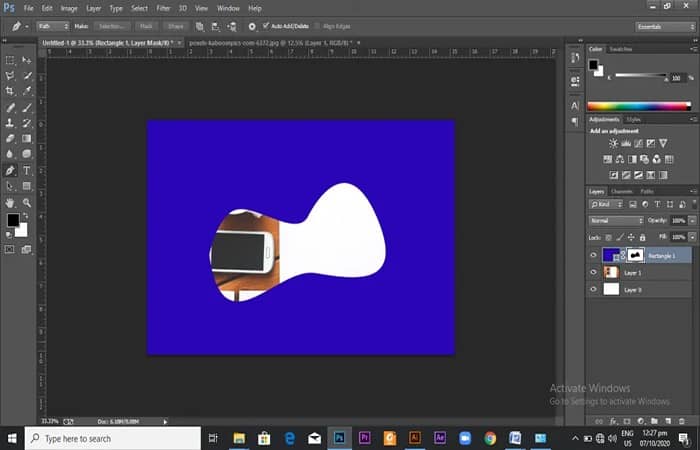Click the Path alignment icon in options bar

coord(216,26)
